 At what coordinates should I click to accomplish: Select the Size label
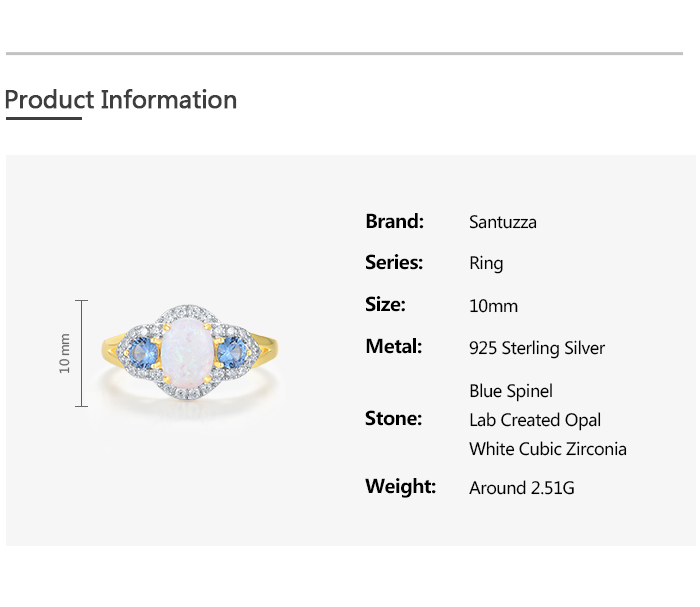385,304
